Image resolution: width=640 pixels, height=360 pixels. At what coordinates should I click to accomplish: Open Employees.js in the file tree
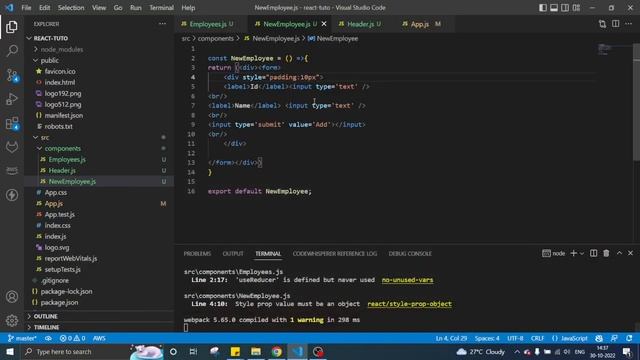click(100, 160)
